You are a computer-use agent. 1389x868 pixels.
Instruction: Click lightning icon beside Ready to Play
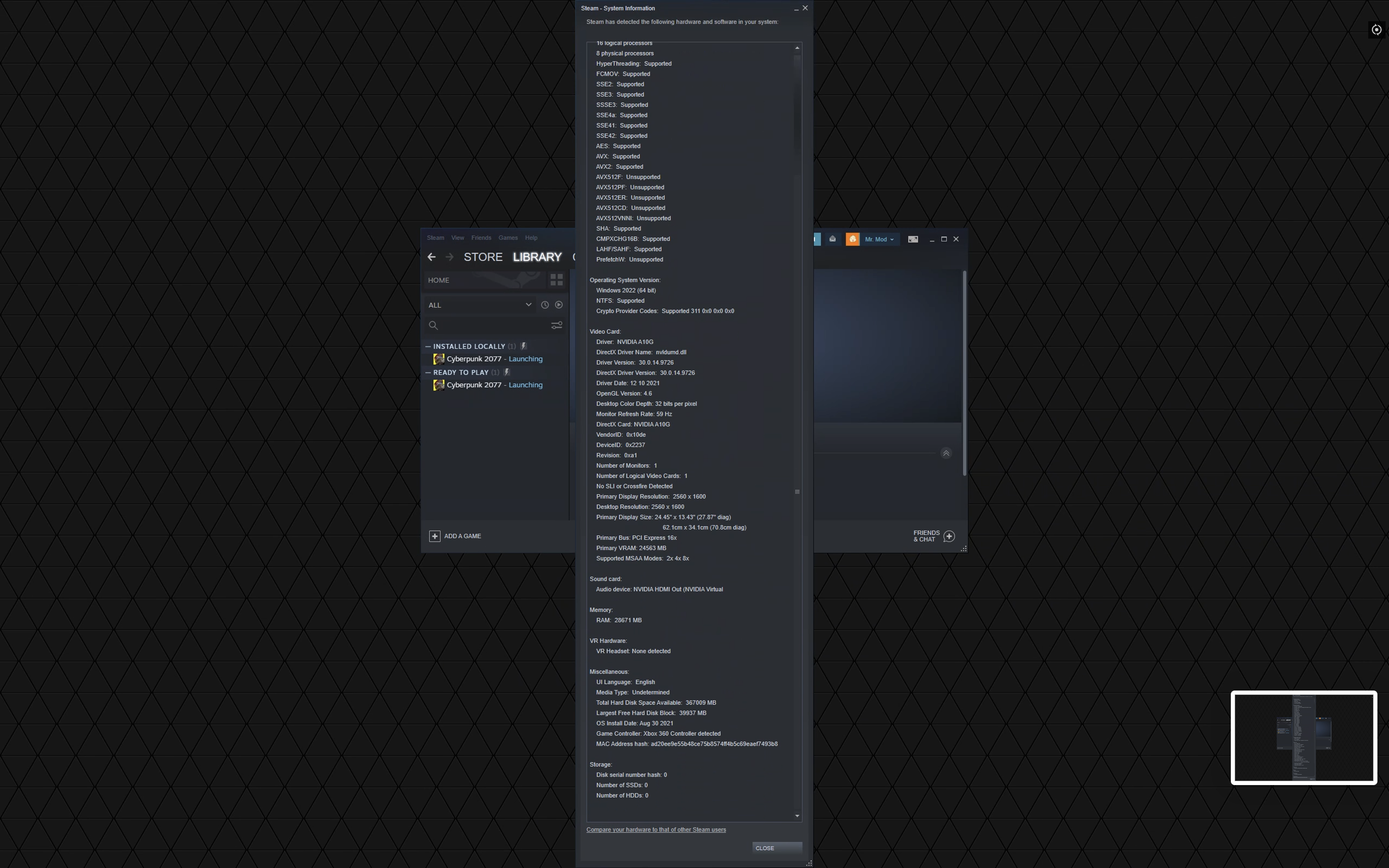click(x=507, y=372)
